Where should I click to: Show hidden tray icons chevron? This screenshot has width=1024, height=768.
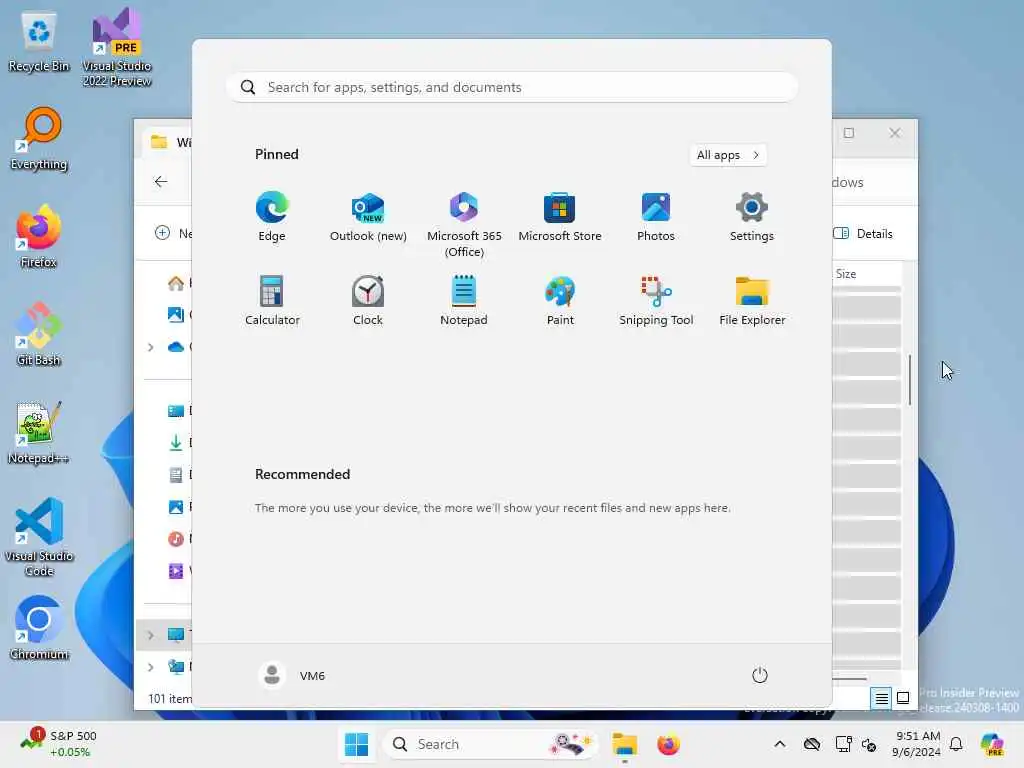[779, 744]
